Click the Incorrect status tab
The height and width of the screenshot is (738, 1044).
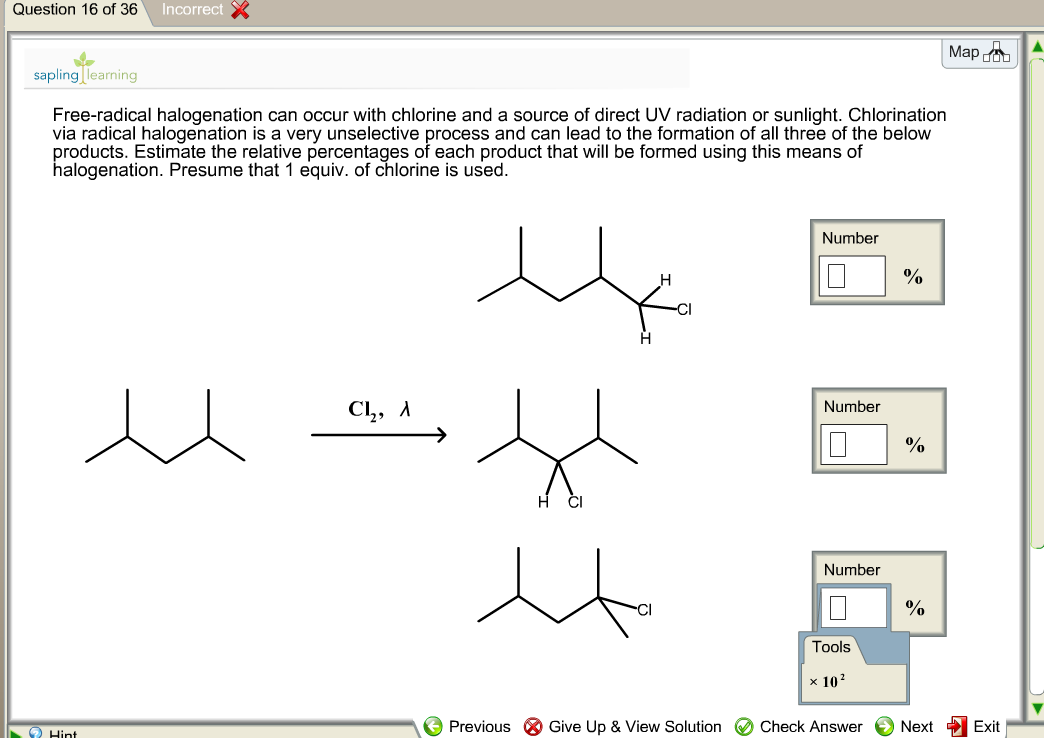pyautogui.click(x=205, y=10)
